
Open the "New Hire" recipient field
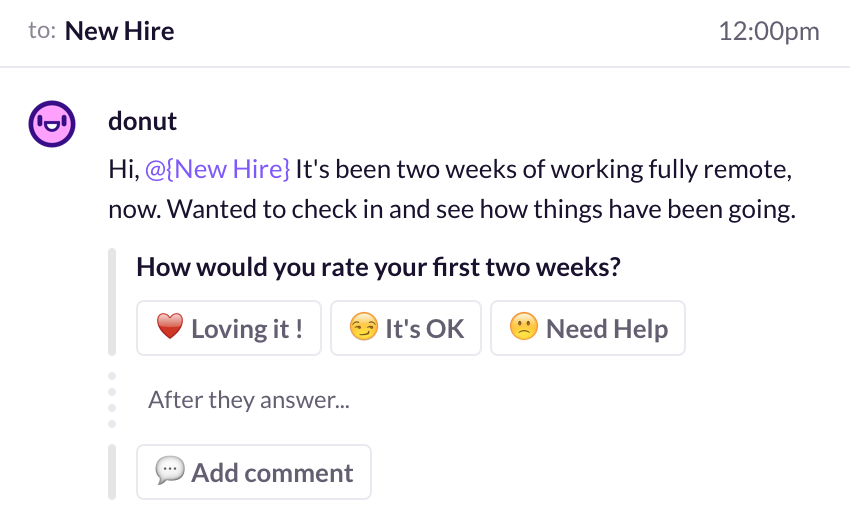[119, 31]
